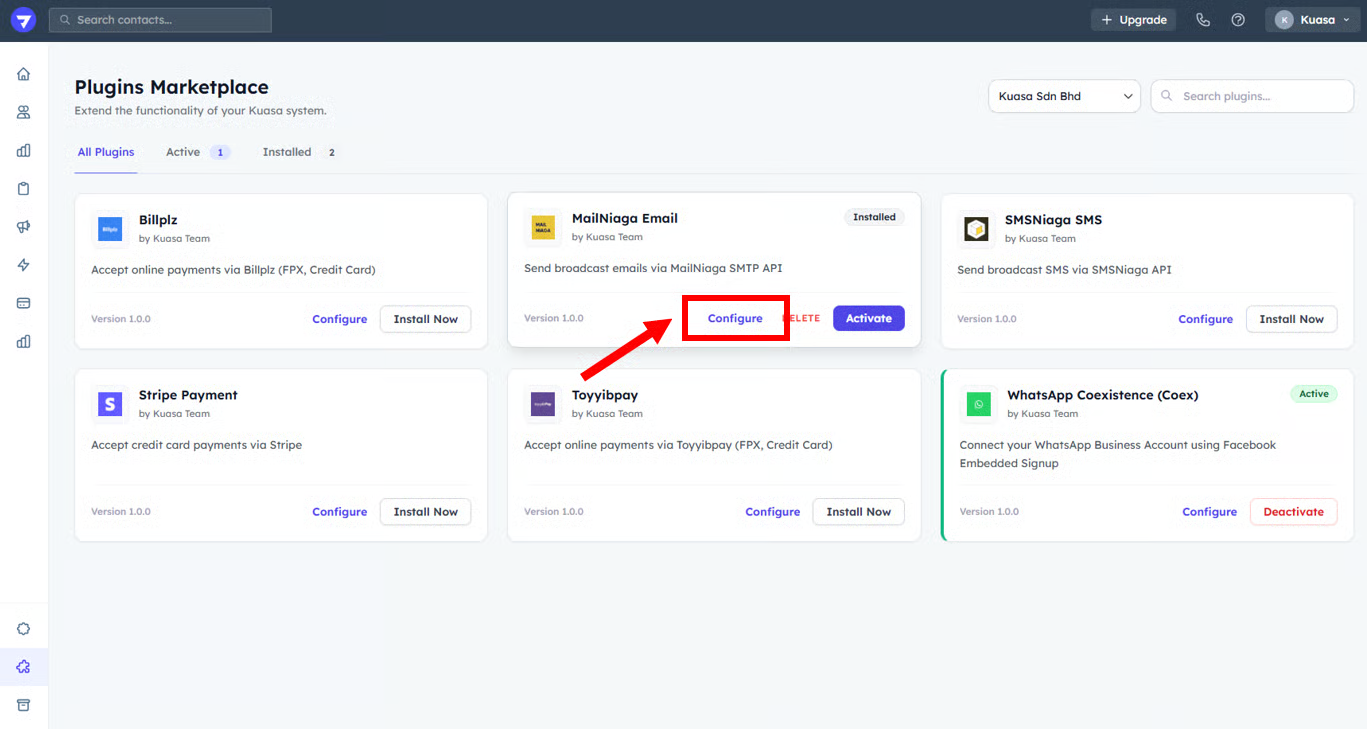Open the Home icon in sidebar

point(24,74)
